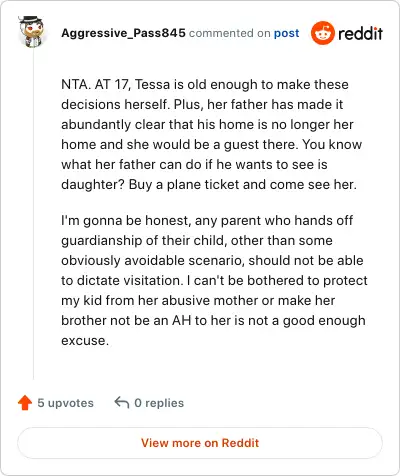Click the "abundantly clear" text line
This screenshot has height=476, width=400.
(x=207, y=124)
